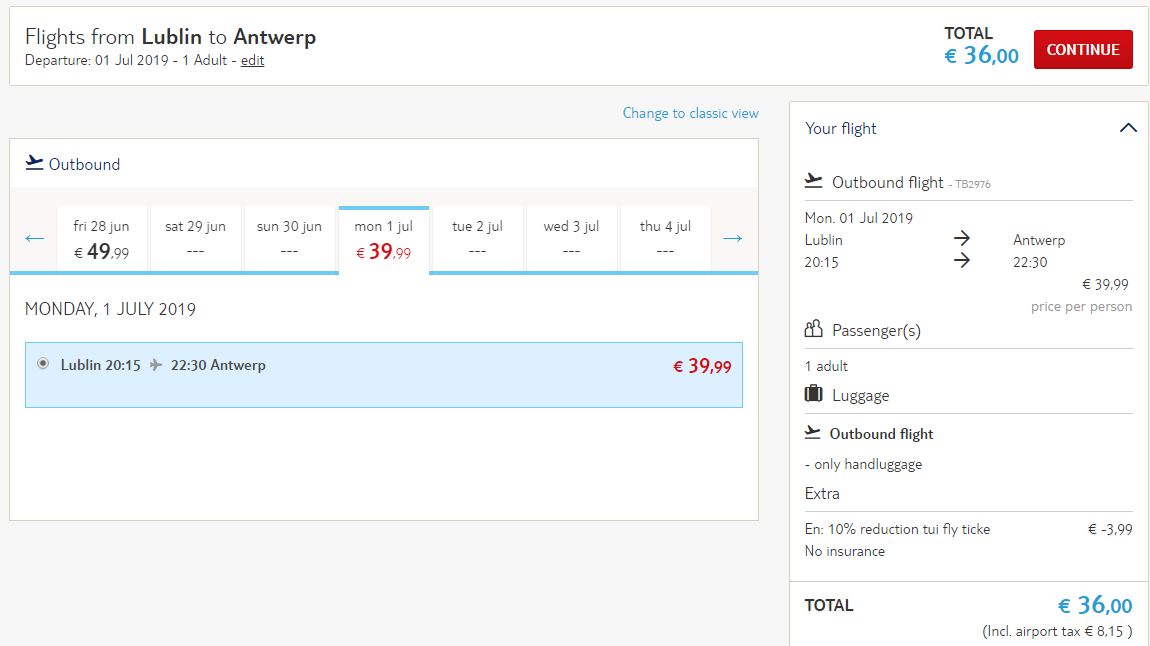Select the mon 1 jul date tab
Viewport: 1150px width, 646px height.
point(384,239)
